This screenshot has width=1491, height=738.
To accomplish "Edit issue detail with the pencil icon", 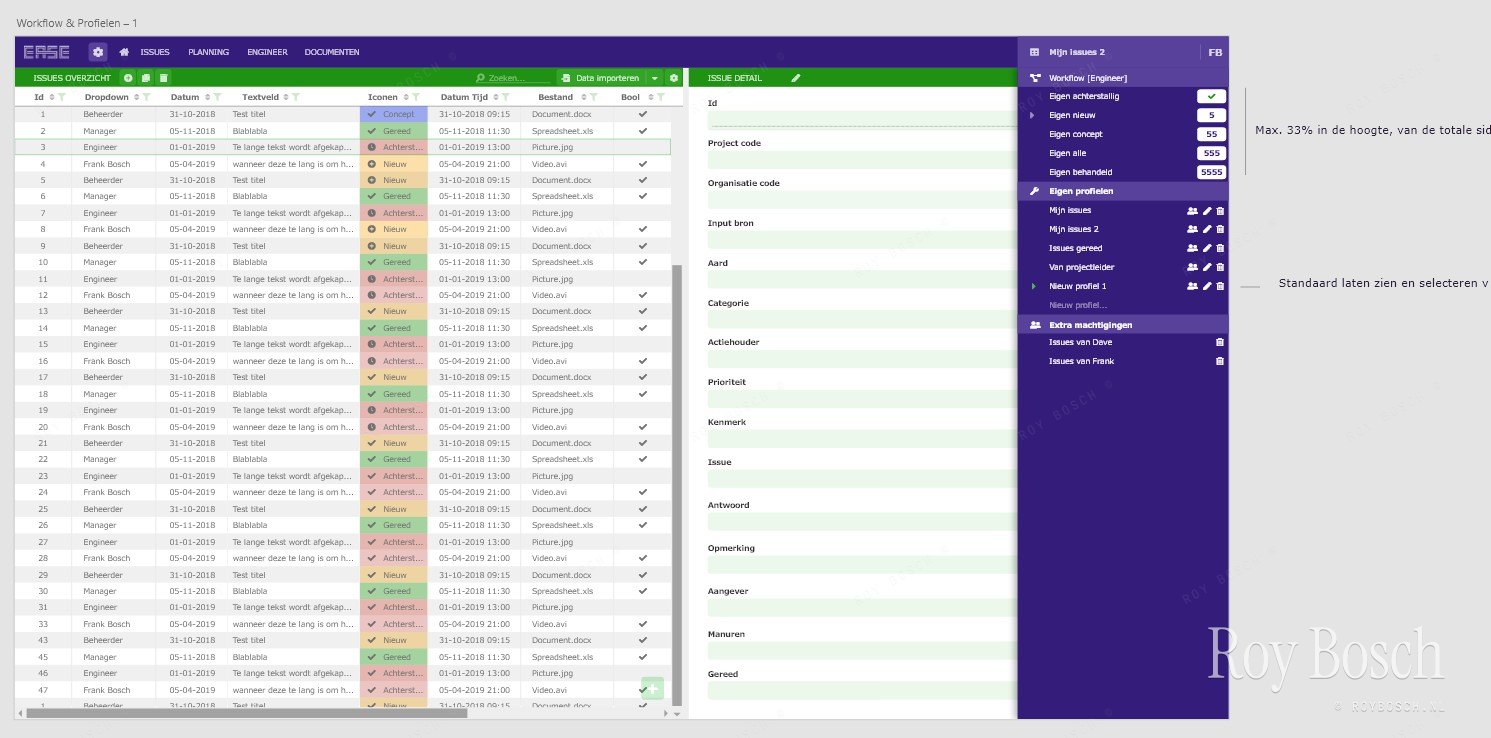I will 796,78.
